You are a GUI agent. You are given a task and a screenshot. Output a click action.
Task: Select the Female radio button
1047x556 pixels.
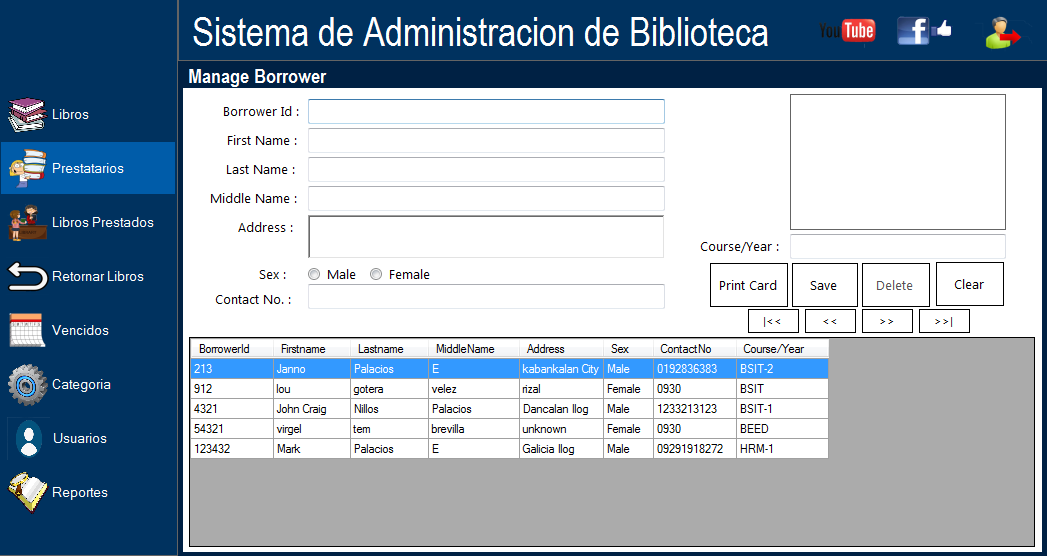376,275
